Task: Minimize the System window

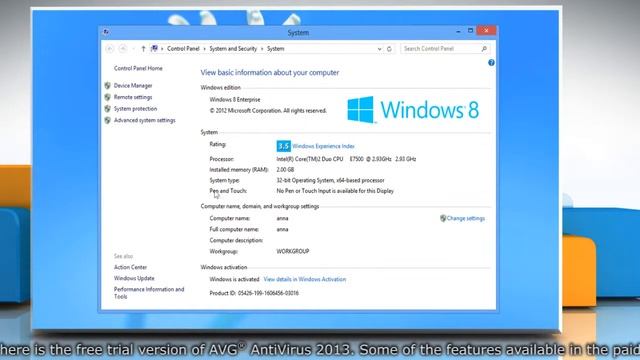Action: coord(458,31)
